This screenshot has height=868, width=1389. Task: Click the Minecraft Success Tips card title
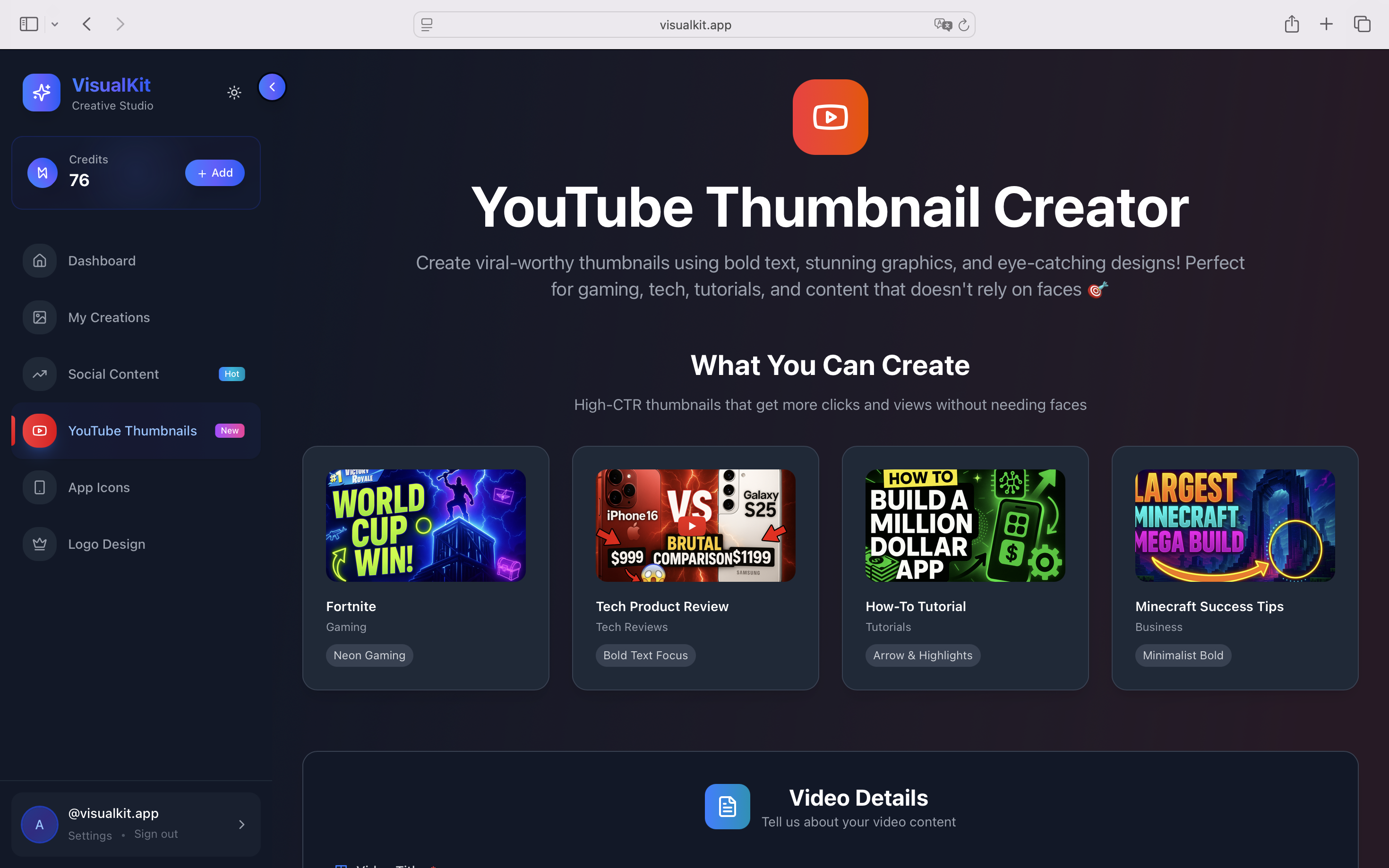pos(1209,606)
